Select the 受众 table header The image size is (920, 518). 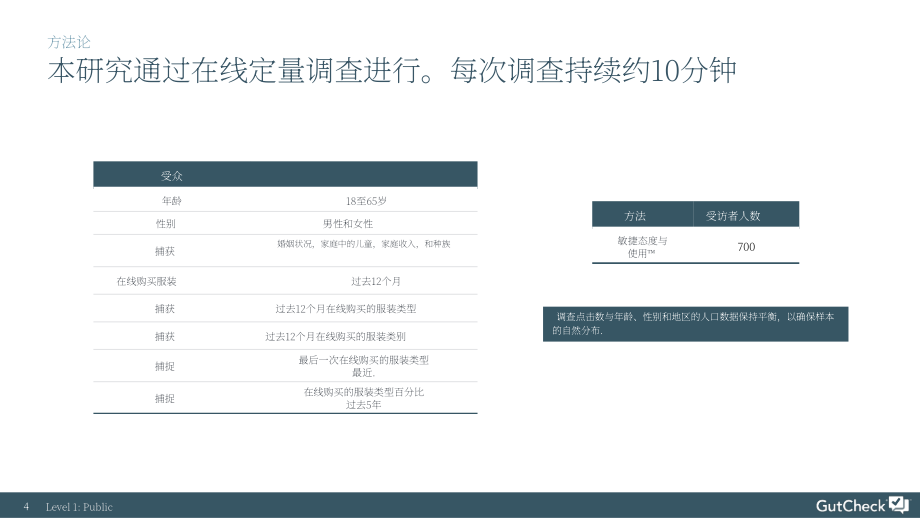coord(172,175)
